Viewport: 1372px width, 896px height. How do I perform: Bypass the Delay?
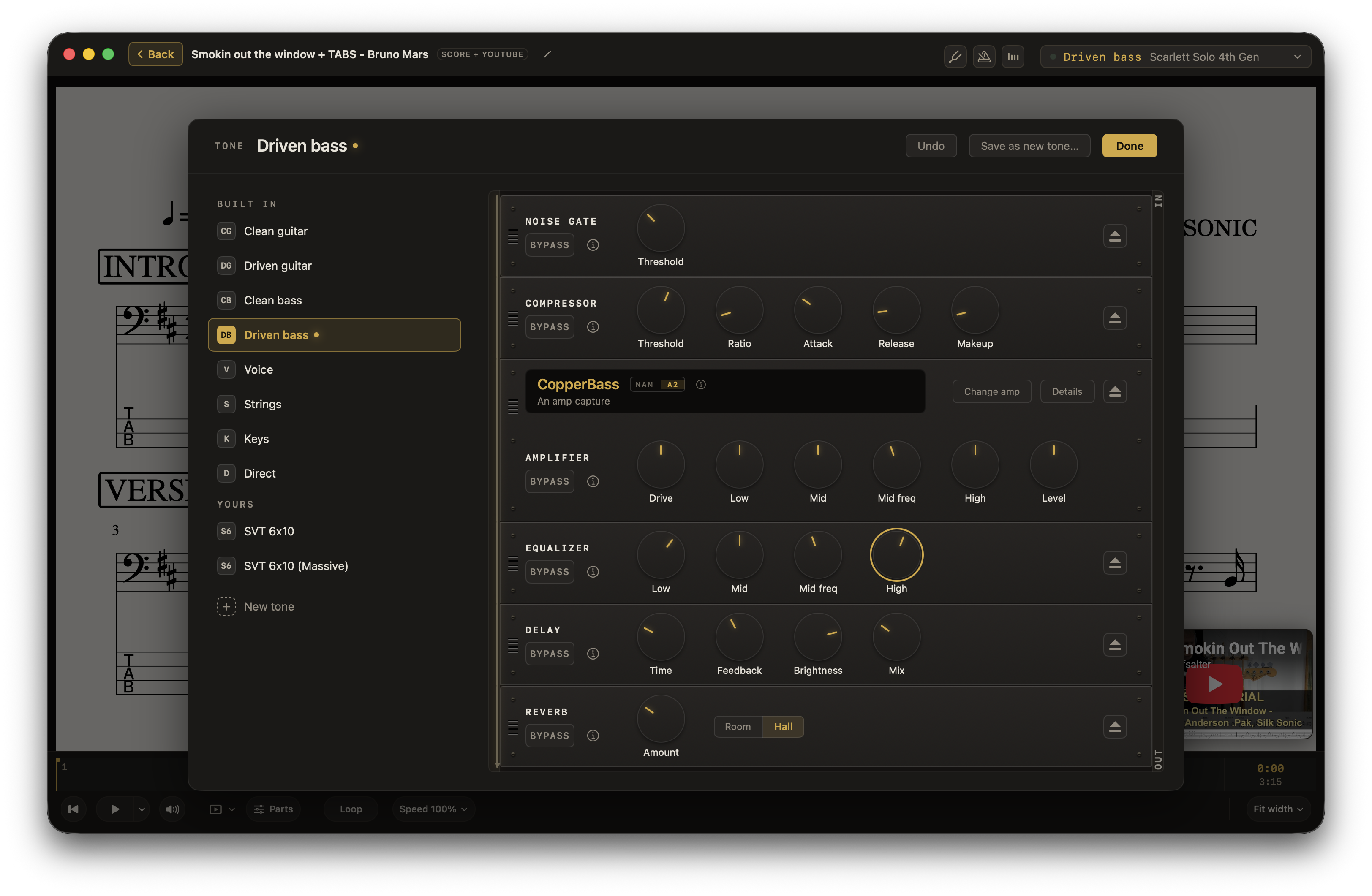click(550, 653)
